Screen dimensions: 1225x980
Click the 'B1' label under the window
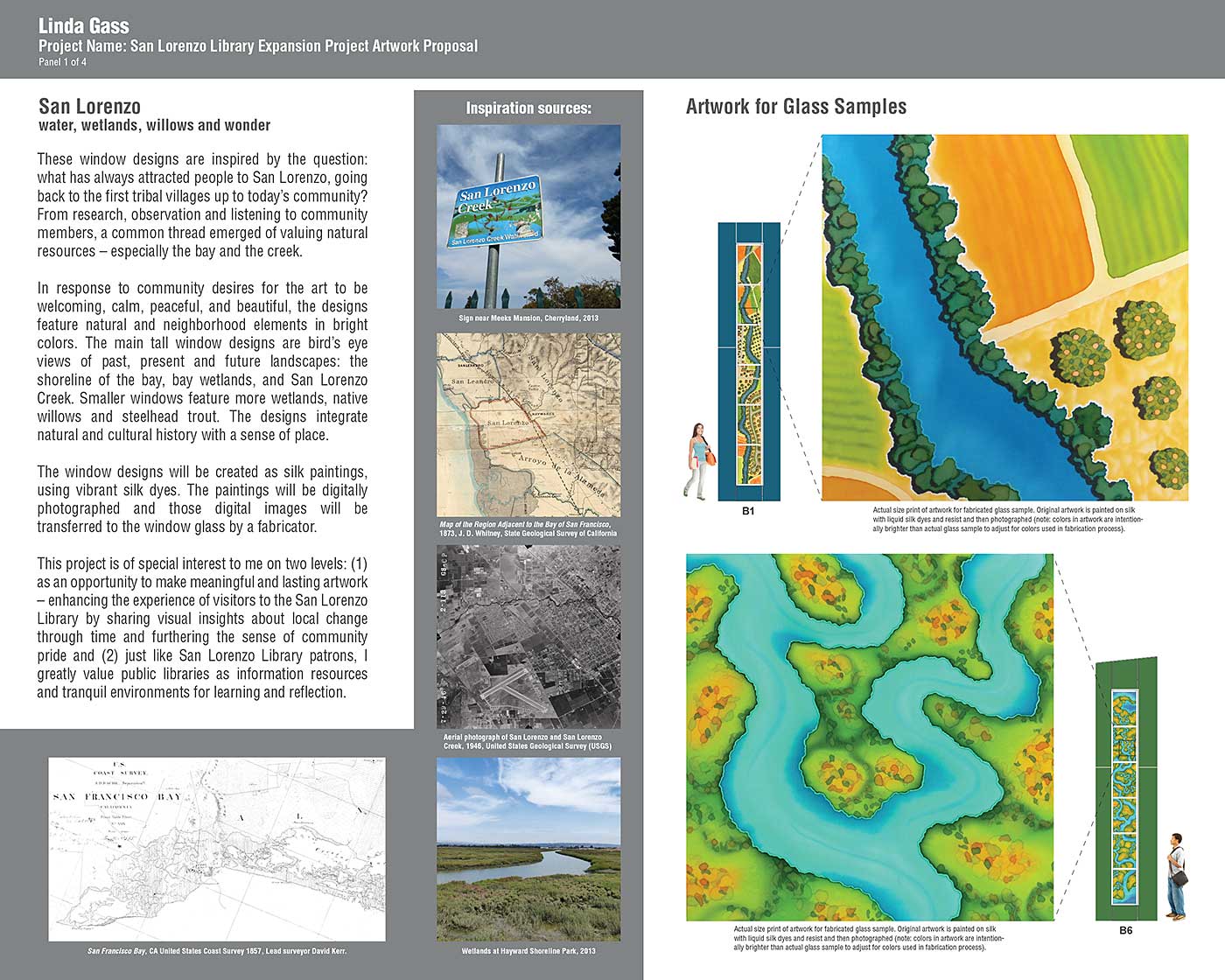pyautogui.click(x=748, y=511)
